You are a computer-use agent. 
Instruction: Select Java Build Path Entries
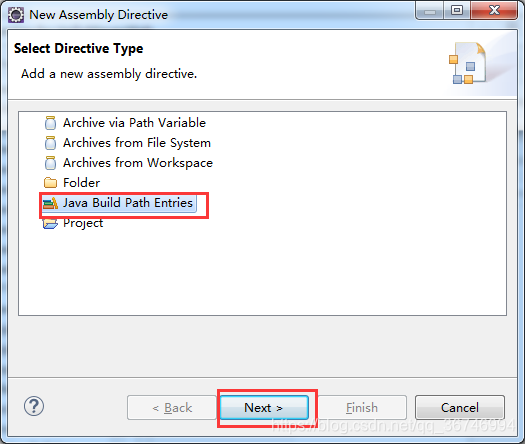[128, 203]
